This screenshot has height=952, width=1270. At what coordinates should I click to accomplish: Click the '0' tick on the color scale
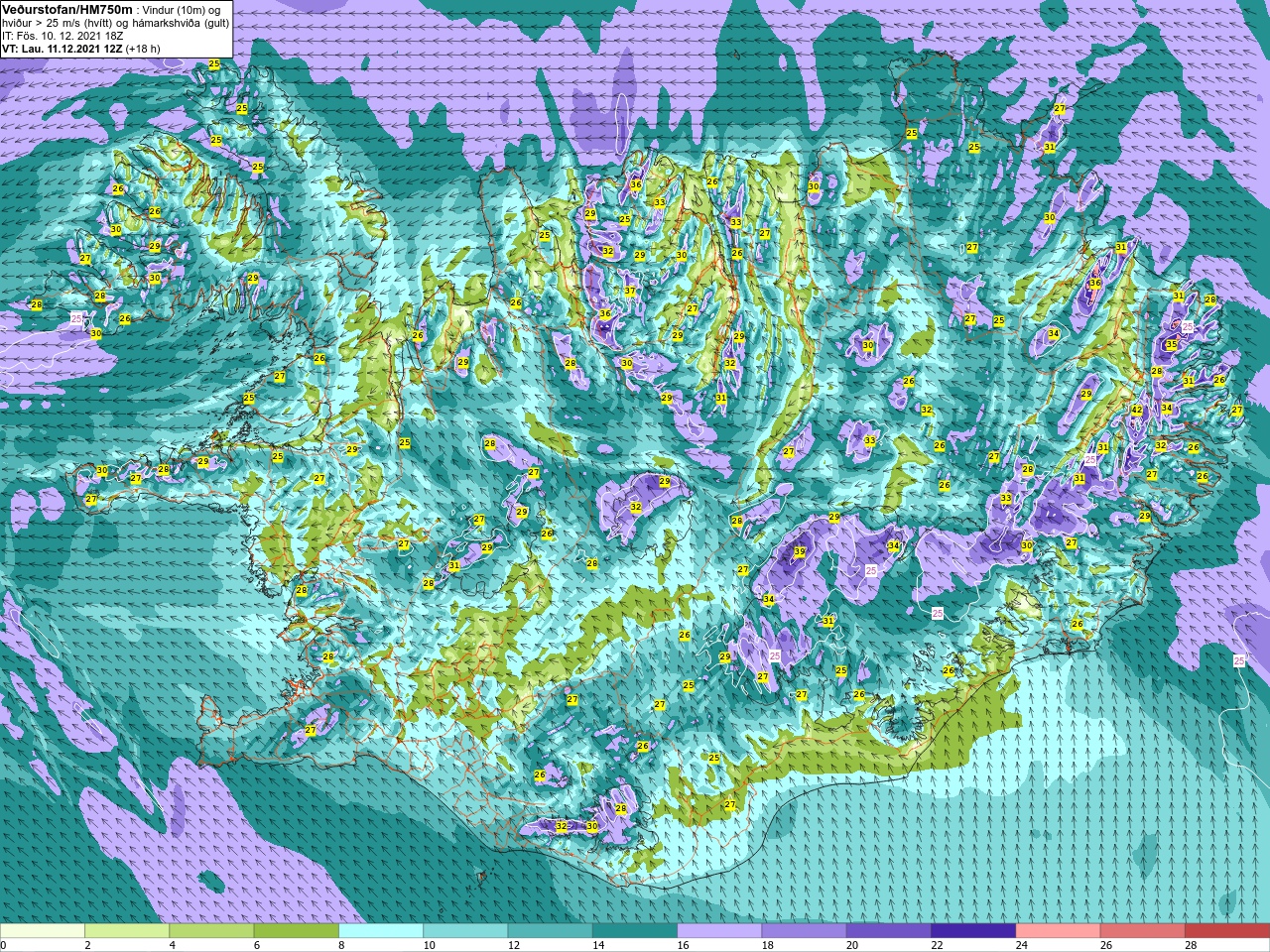4,945
